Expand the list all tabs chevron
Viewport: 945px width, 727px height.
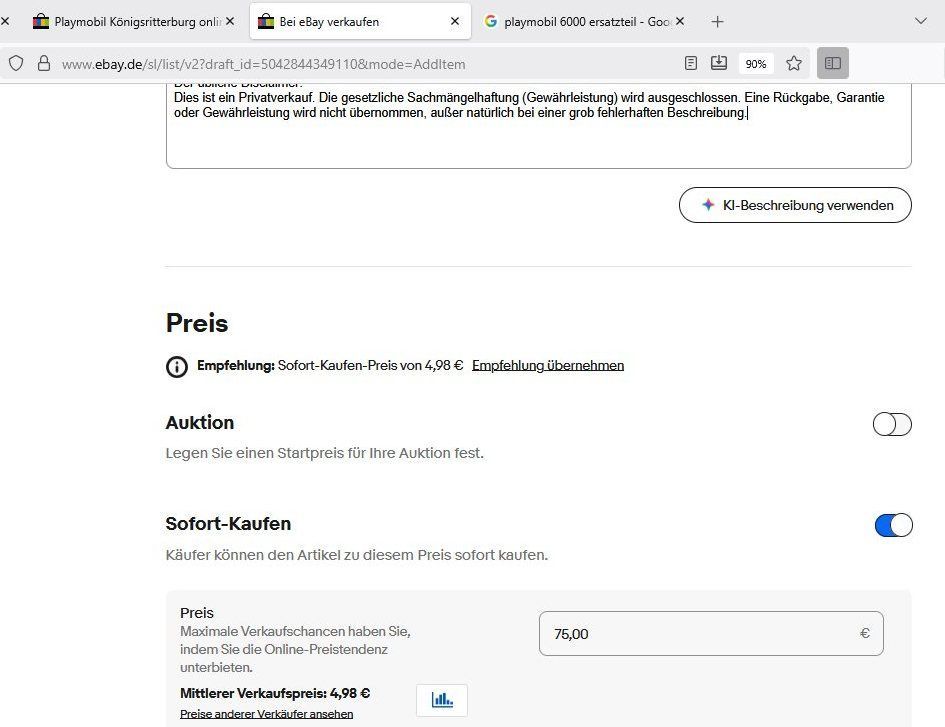pyautogui.click(x=921, y=21)
